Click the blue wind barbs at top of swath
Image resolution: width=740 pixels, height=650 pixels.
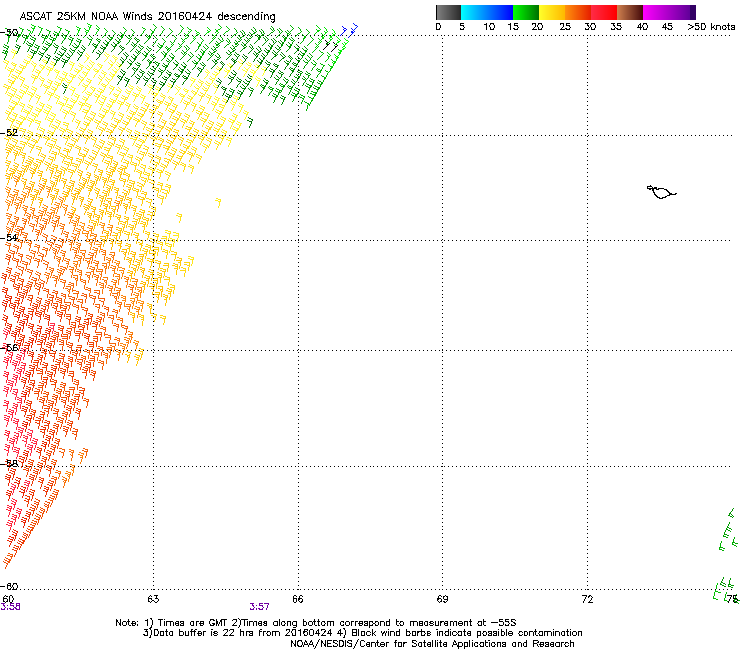pos(350,31)
